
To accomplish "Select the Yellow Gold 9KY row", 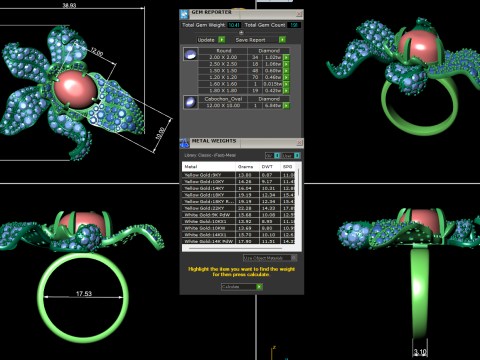I will tap(239, 175).
